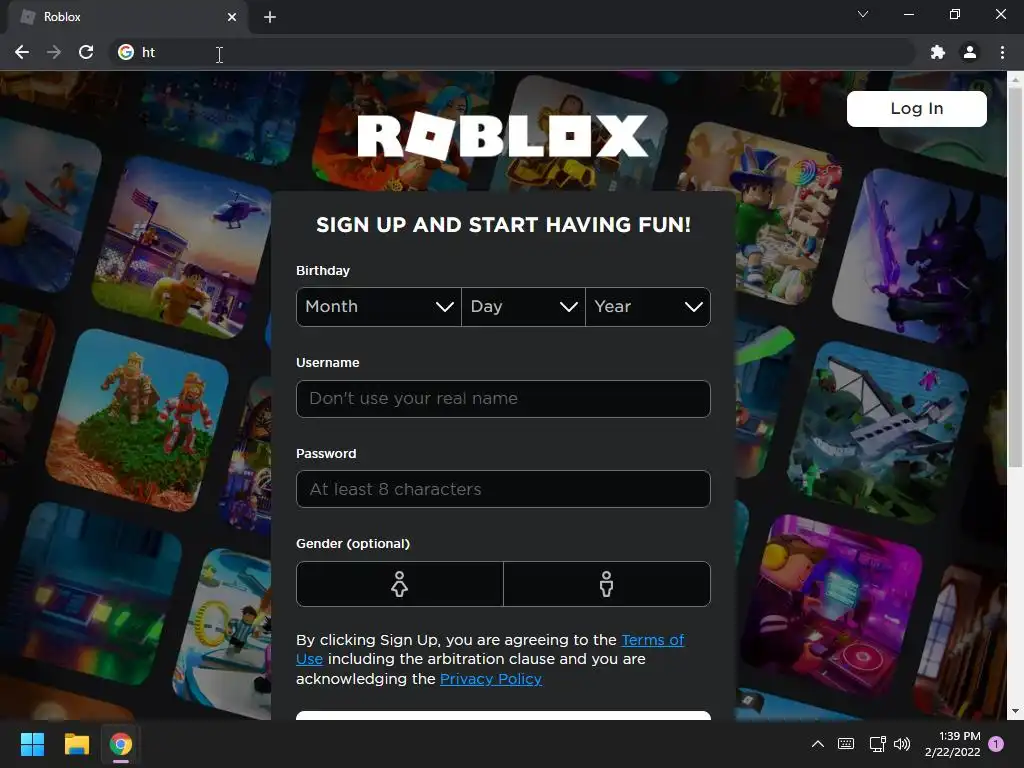Select the Roblox browser tab
The width and height of the screenshot is (1024, 768).
[x=127, y=17]
